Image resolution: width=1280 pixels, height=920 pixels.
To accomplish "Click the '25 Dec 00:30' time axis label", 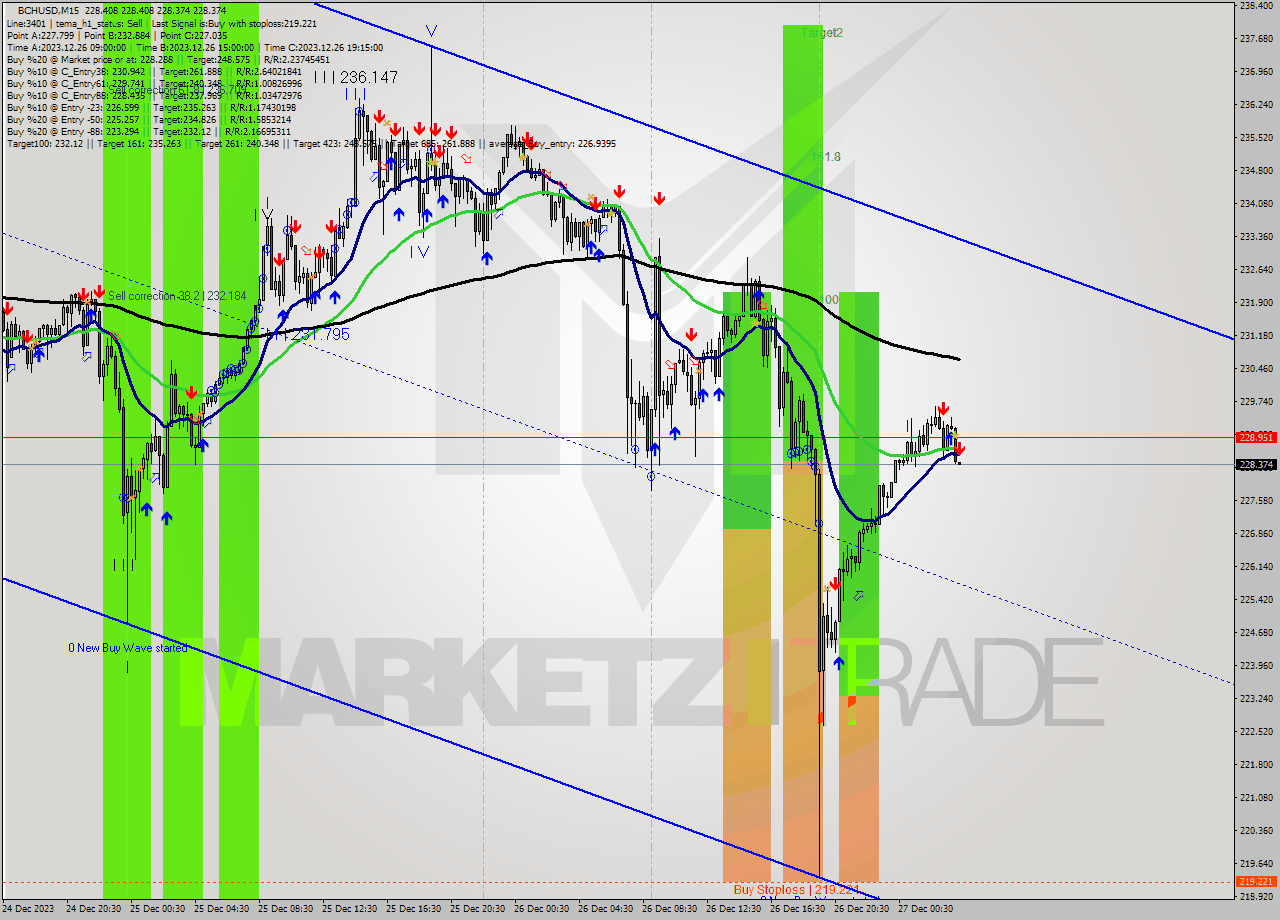I will (x=156, y=909).
